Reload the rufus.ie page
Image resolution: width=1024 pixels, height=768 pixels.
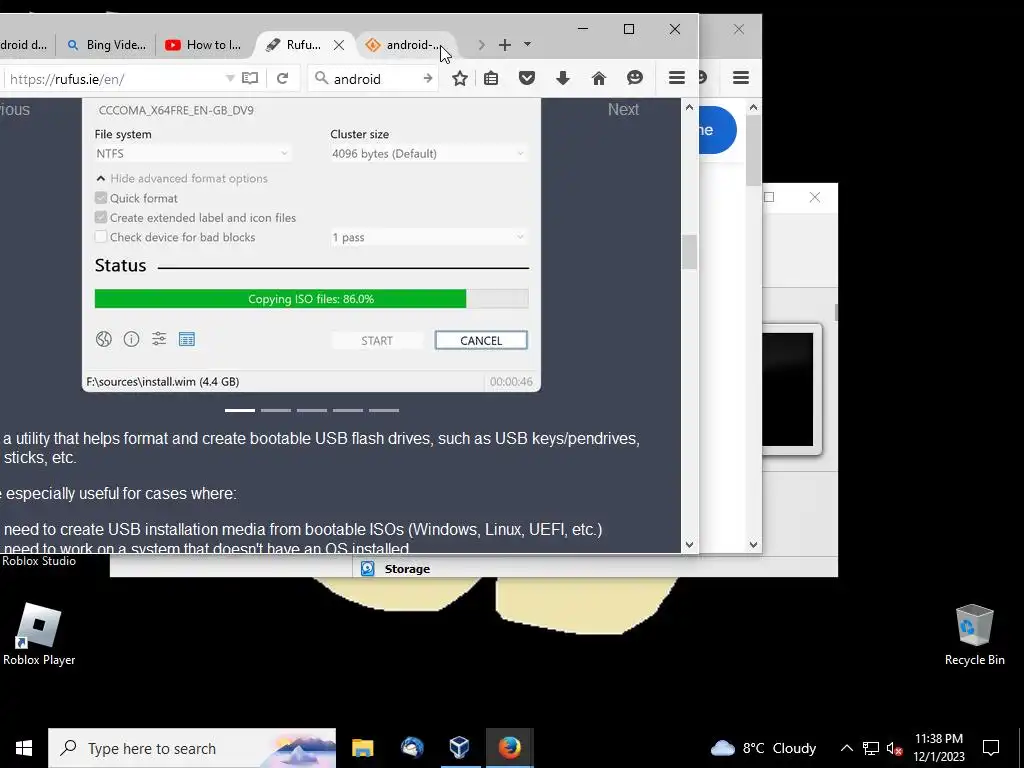click(x=282, y=78)
